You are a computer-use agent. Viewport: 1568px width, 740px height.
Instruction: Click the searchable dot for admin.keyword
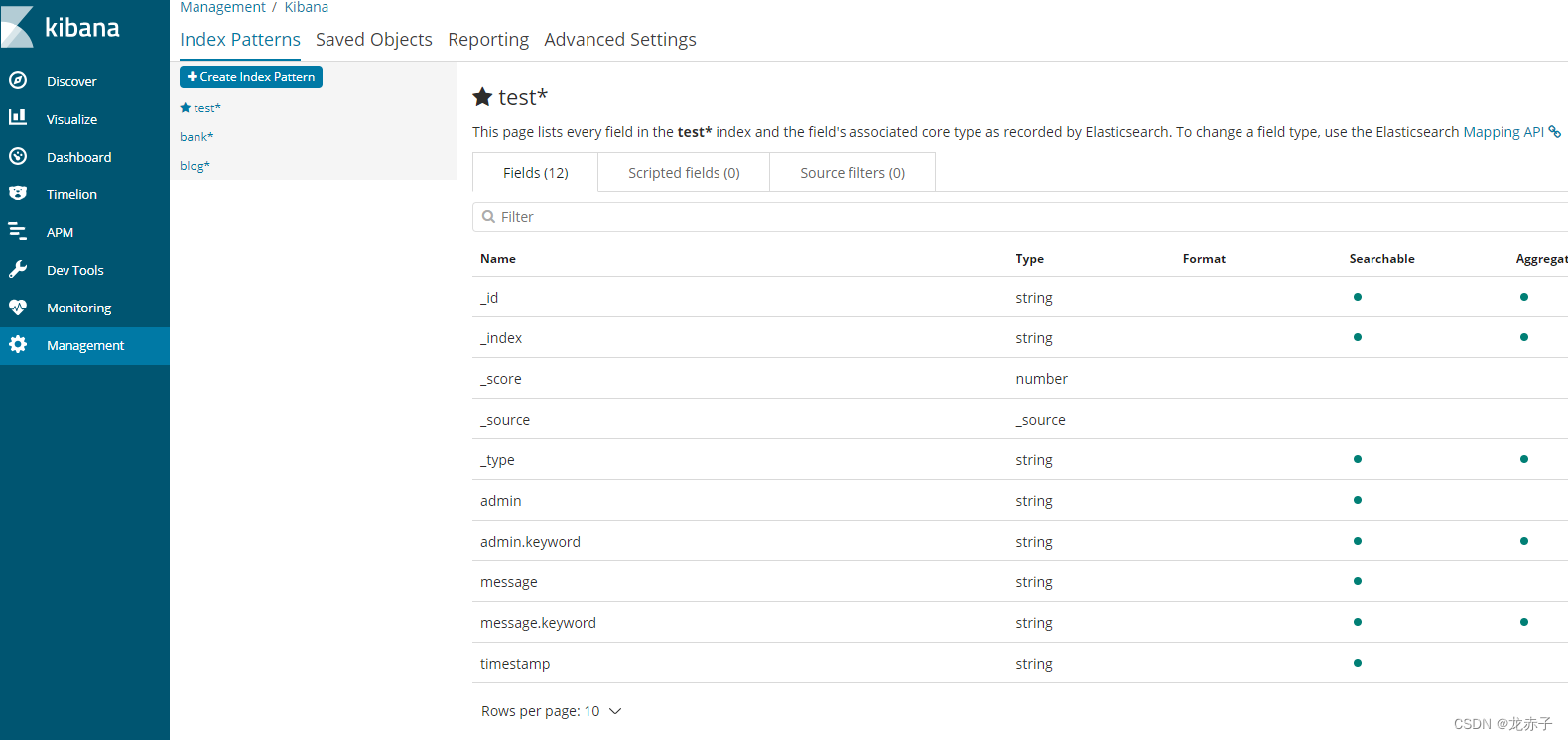1358,541
